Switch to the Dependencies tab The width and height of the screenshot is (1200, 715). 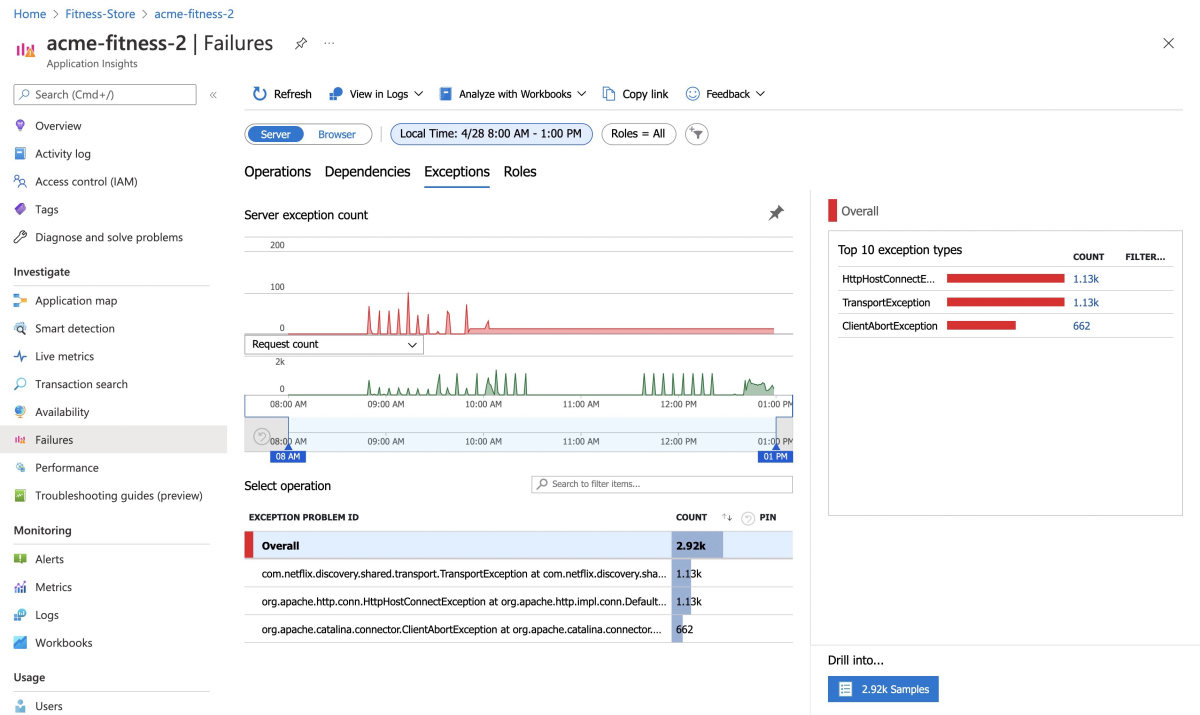[x=367, y=172]
